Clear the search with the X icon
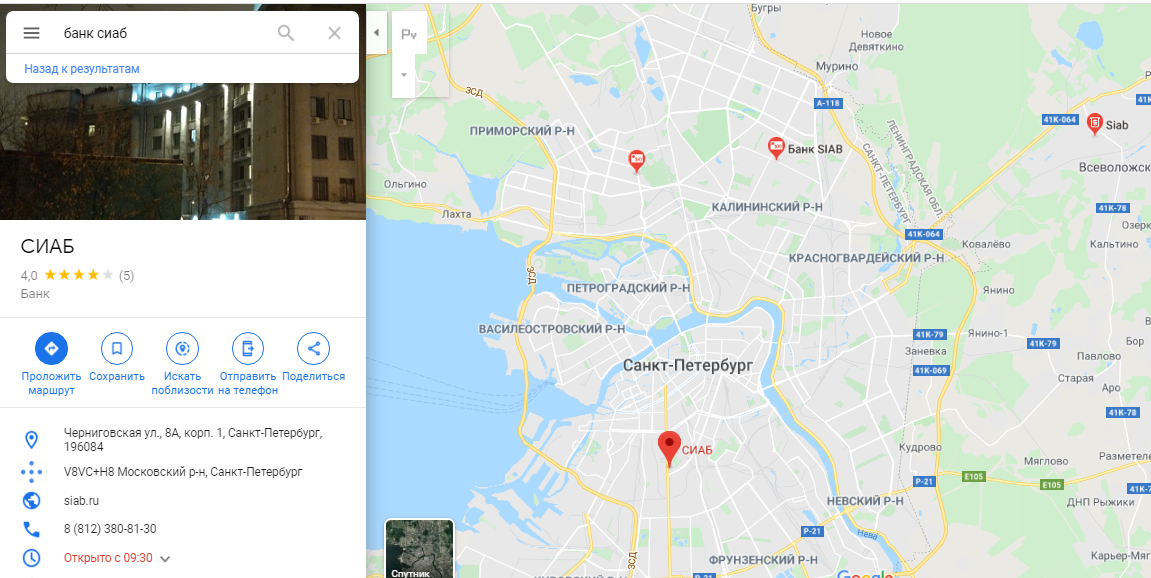This screenshot has height=578, width=1151. 335,33
